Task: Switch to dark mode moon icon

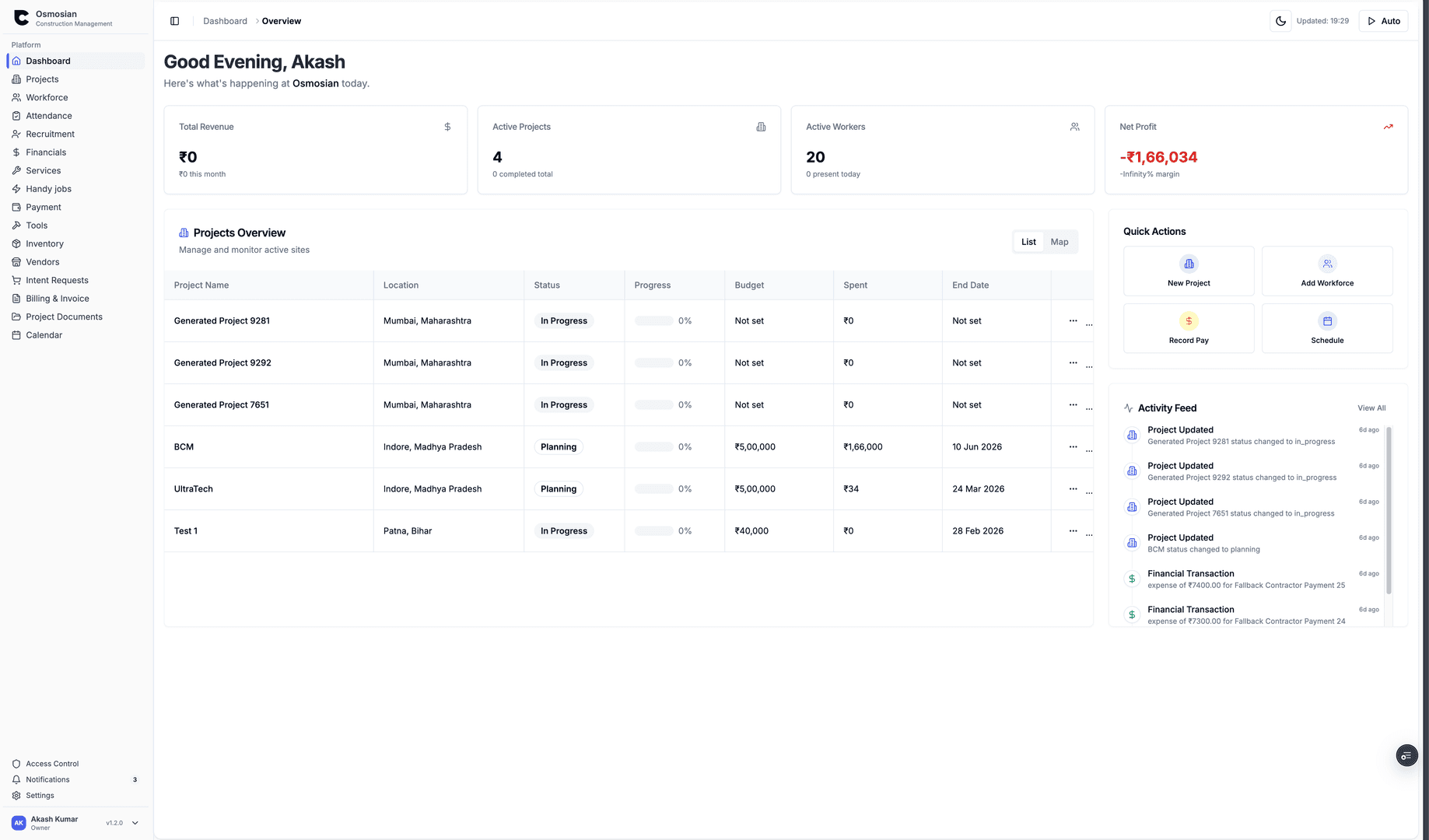Action: (1280, 21)
